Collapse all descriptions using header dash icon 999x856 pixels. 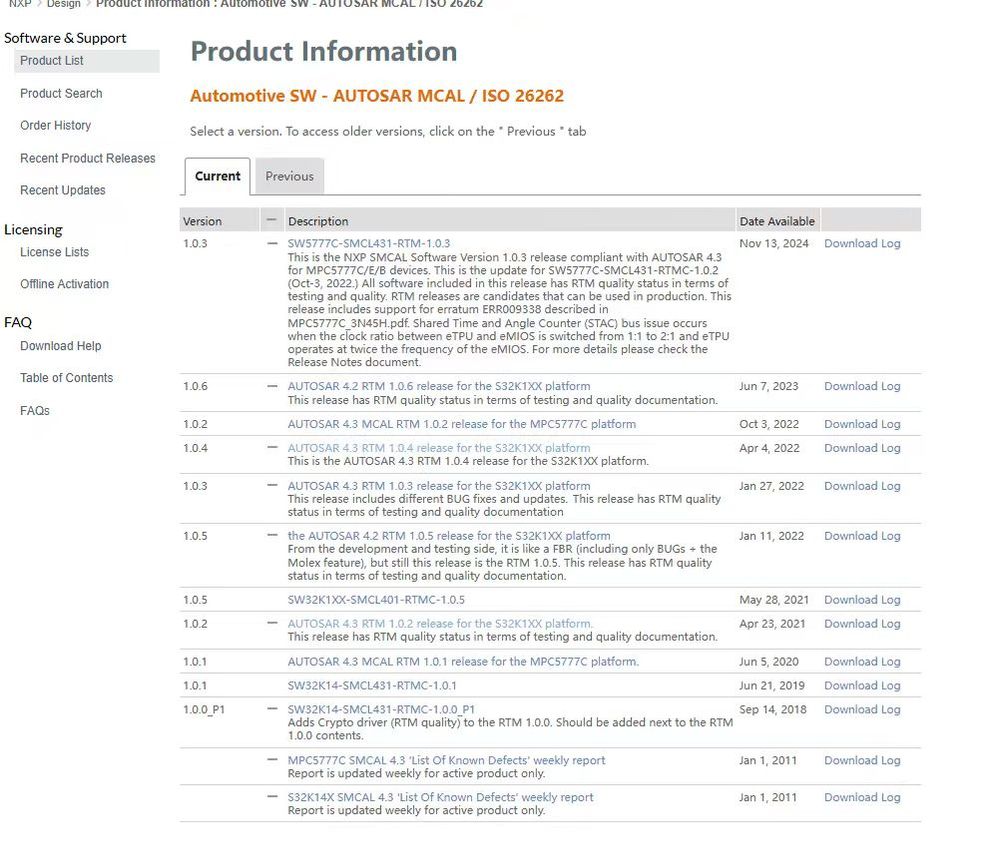click(271, 220)
